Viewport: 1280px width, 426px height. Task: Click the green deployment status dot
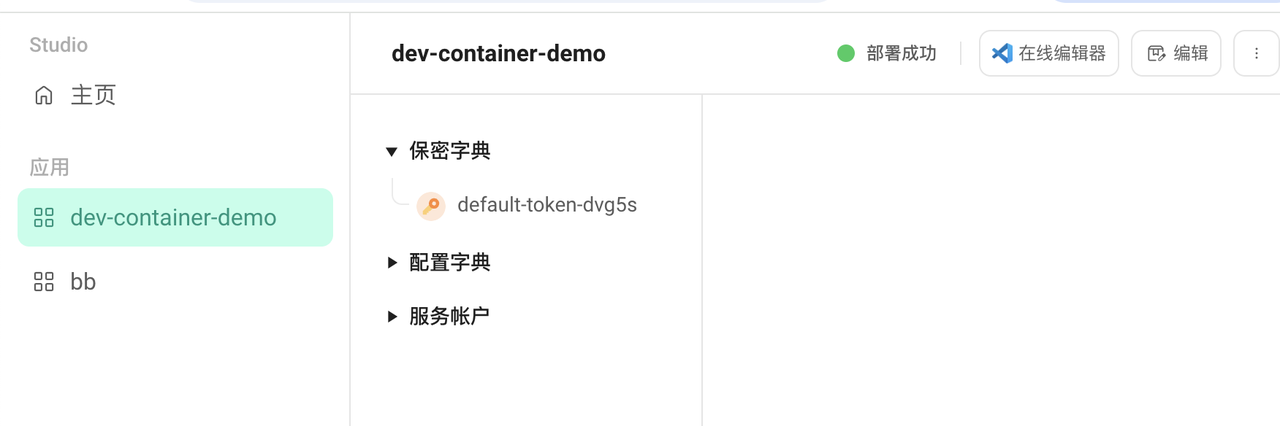[x=846, y=53]
